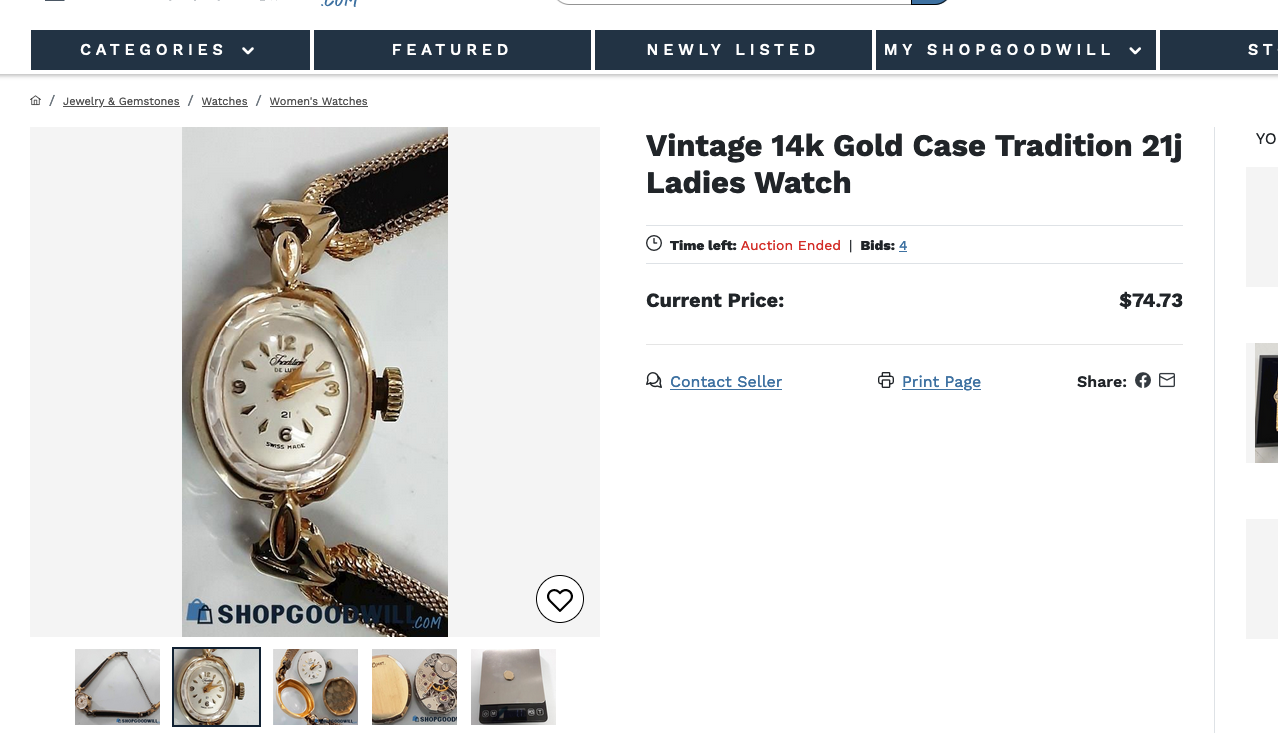The width and height of the screenshot is (1278, 752).
Task: Click the Print Page link
Action: (x=941, y=382)
